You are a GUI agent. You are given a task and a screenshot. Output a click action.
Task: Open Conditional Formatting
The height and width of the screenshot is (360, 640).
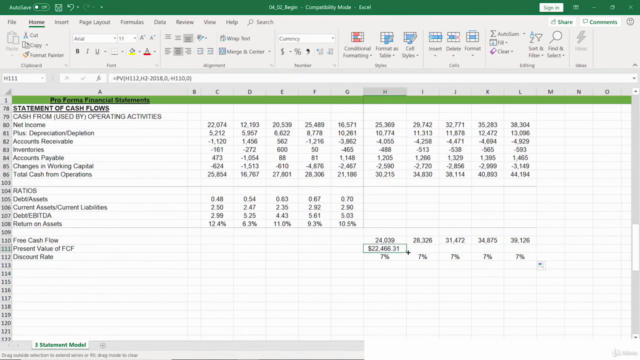pos(357,44)
